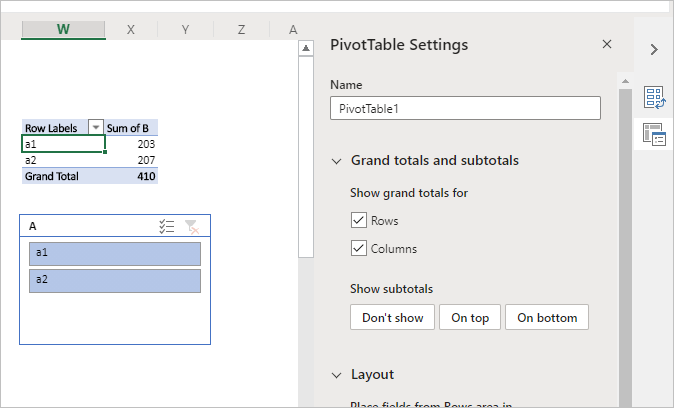Click the slicer clear filter icon
The image size is (674, 408).
(x=192, y=227)
